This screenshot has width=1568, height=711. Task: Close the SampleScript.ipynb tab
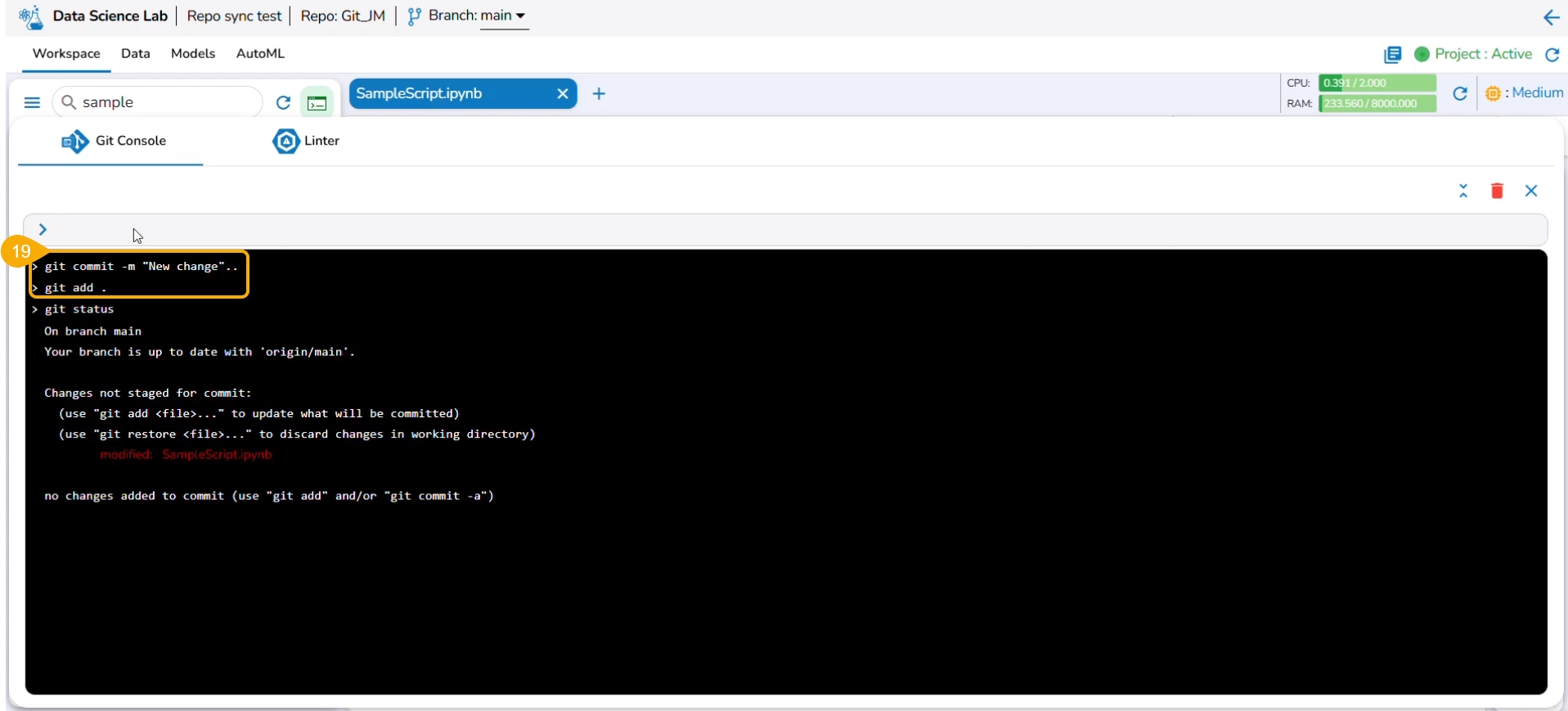click(x=563, y=93)
